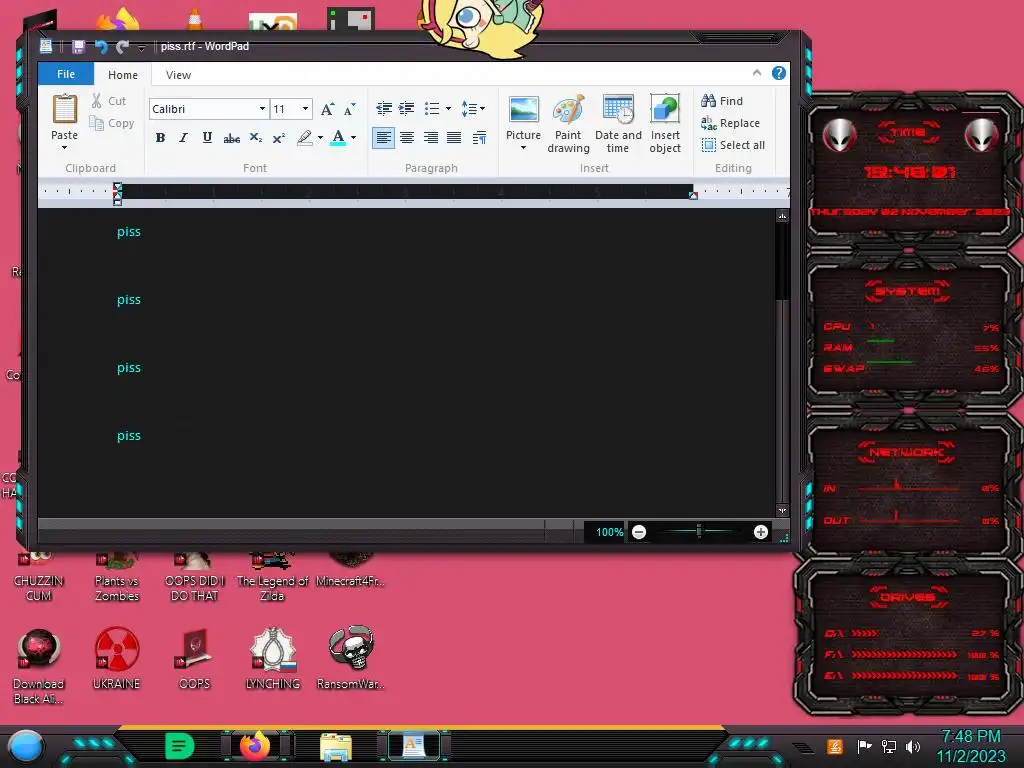The image size is (1024, 768).
Task: Start a bulleted list
Action: (432, 108)
